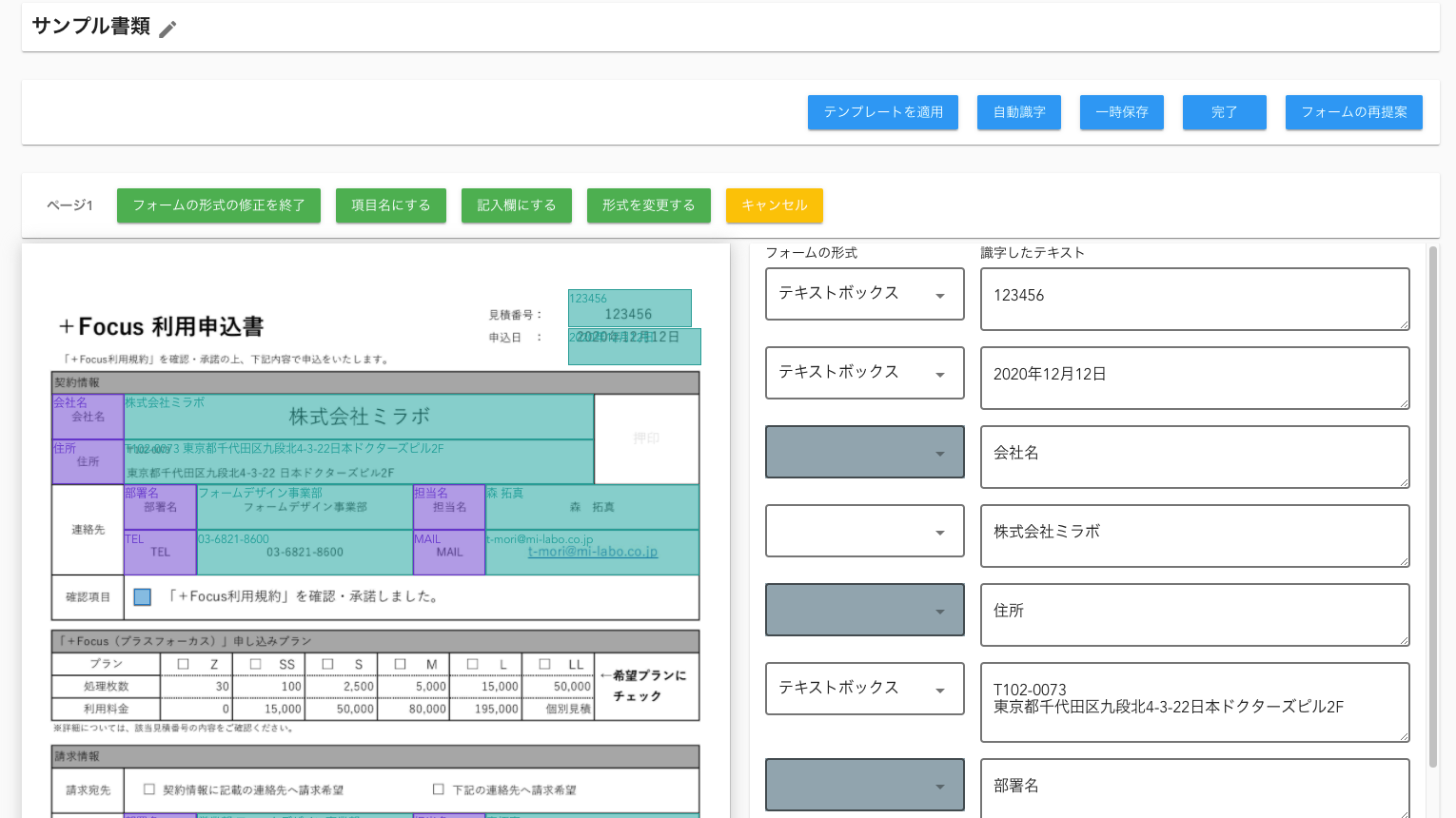Expand the empty dropdown beside 株式会社ミラボ field
Screen dimensions: 1456x818
864,531
